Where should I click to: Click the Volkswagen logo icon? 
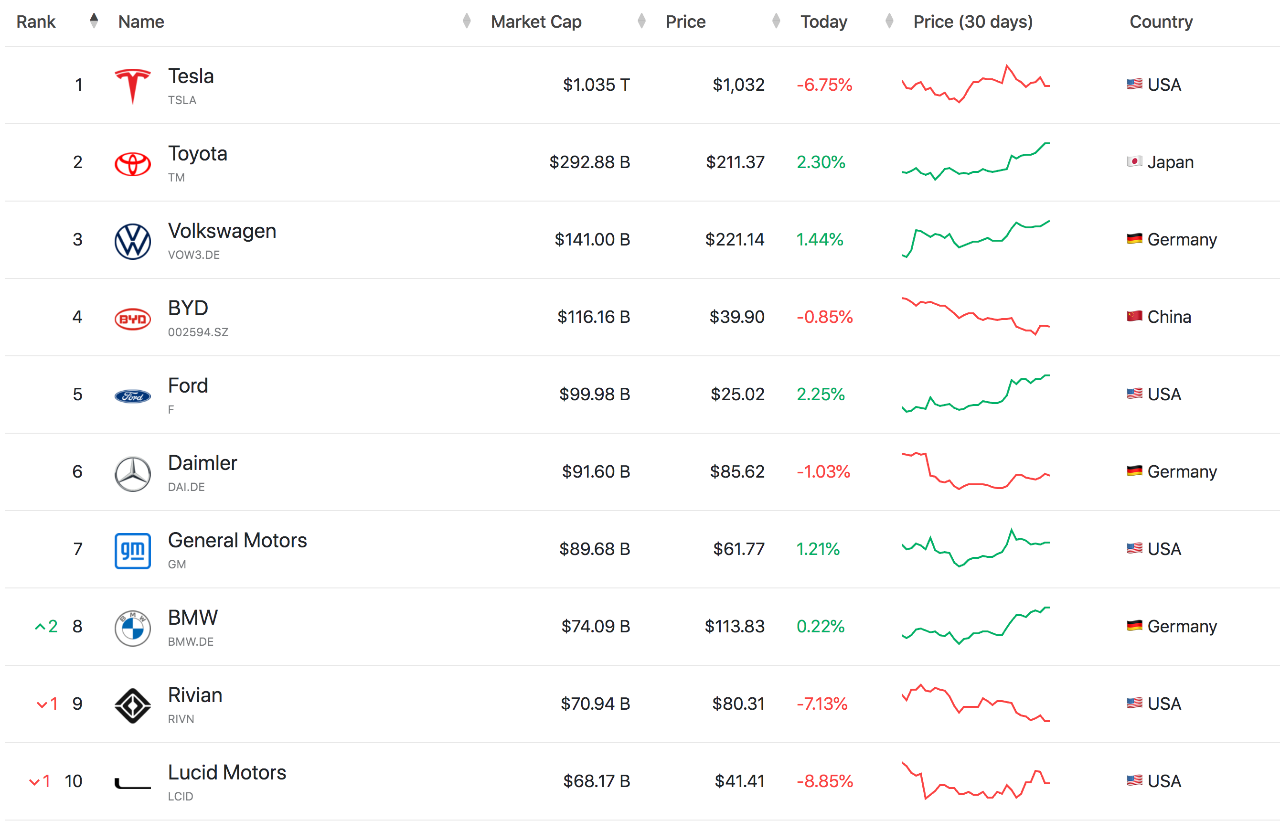[132, 241]
